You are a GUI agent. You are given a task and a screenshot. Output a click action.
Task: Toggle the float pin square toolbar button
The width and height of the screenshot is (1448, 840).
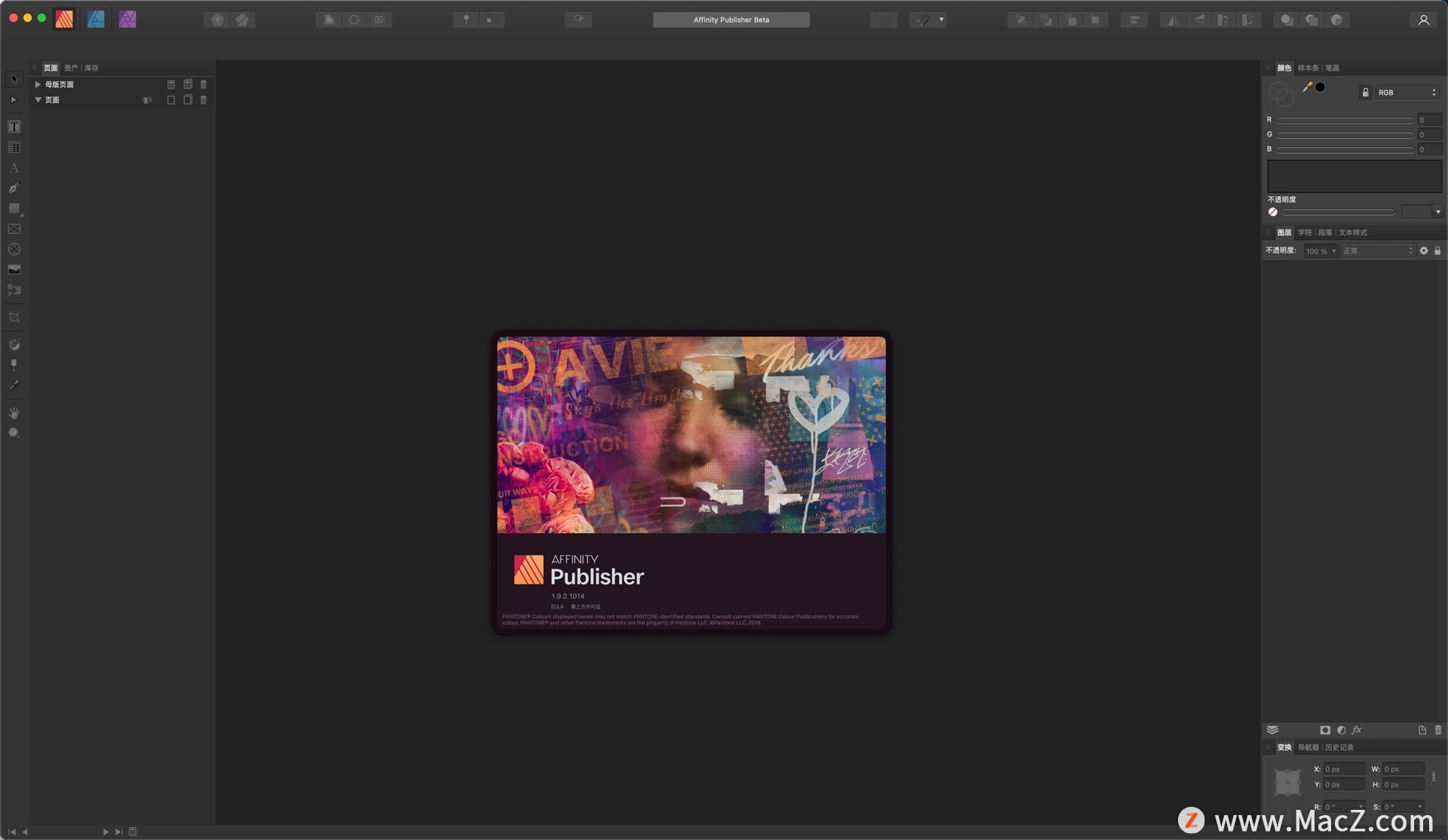490,20
